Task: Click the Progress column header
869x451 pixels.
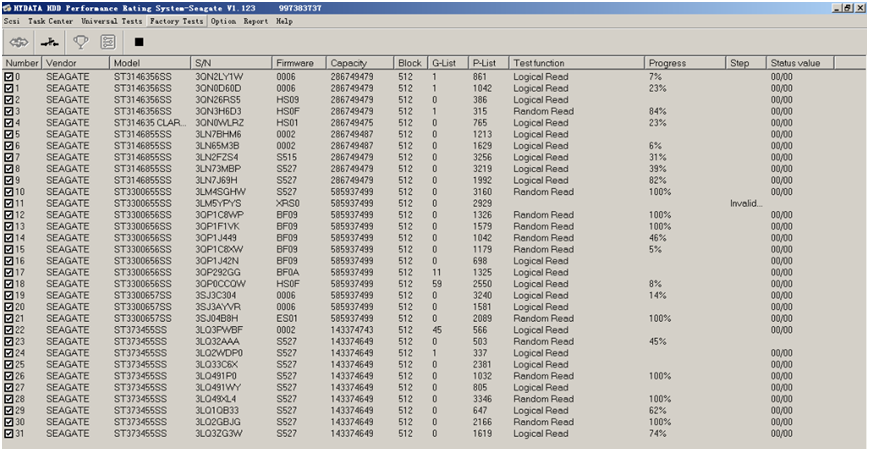Action: pyautogui.click(x=684, y=63)
